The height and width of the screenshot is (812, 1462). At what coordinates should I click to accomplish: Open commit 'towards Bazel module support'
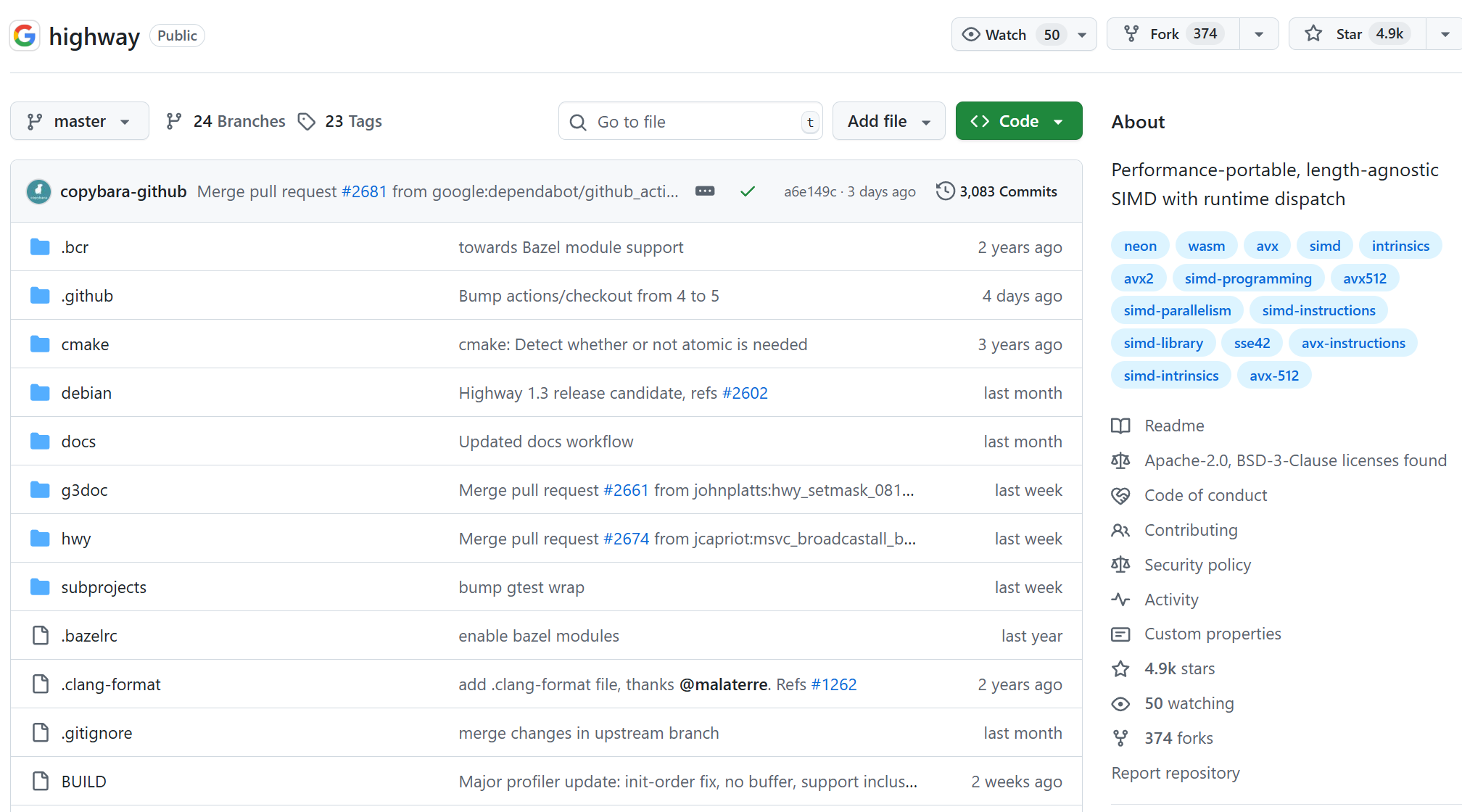point(571,247)
